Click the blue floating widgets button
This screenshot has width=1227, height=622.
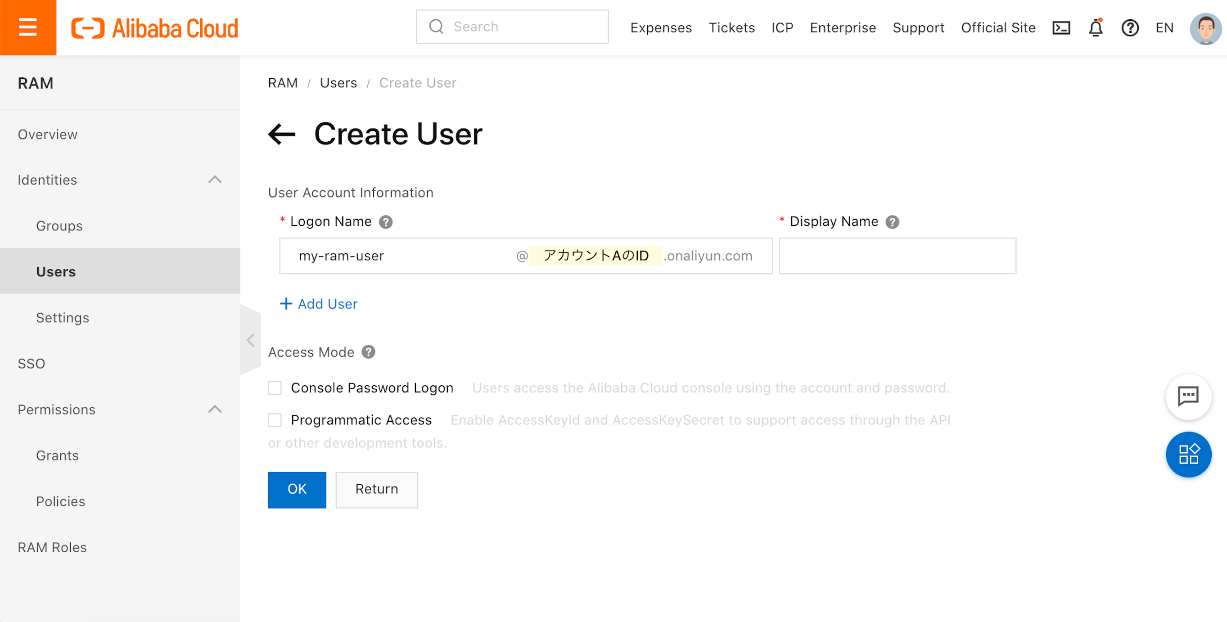(x=1188, y=454)
